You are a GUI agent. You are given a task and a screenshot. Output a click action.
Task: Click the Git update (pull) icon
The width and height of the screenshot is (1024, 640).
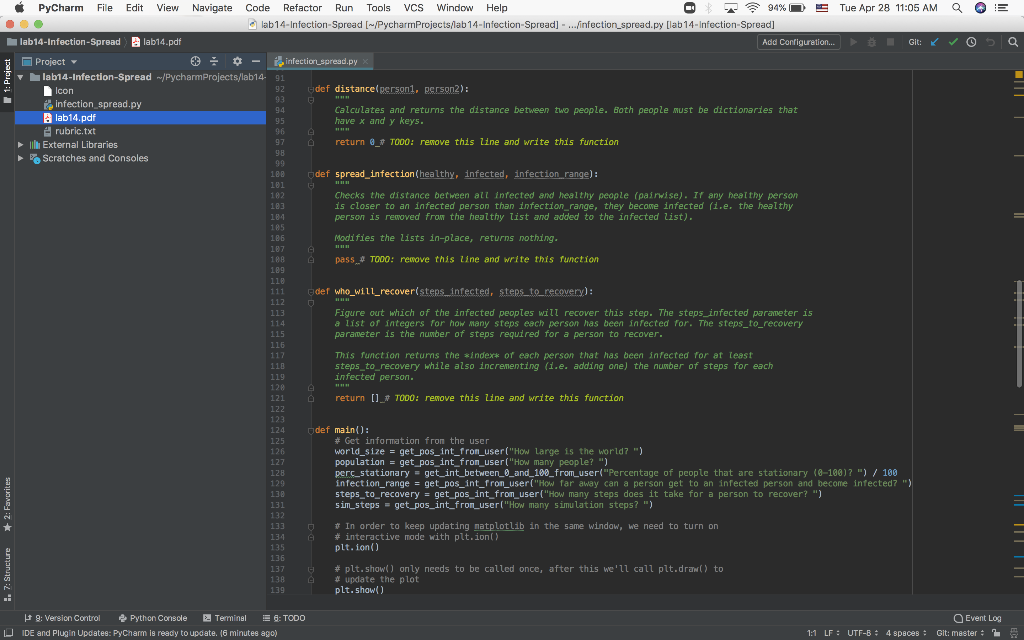934,43
